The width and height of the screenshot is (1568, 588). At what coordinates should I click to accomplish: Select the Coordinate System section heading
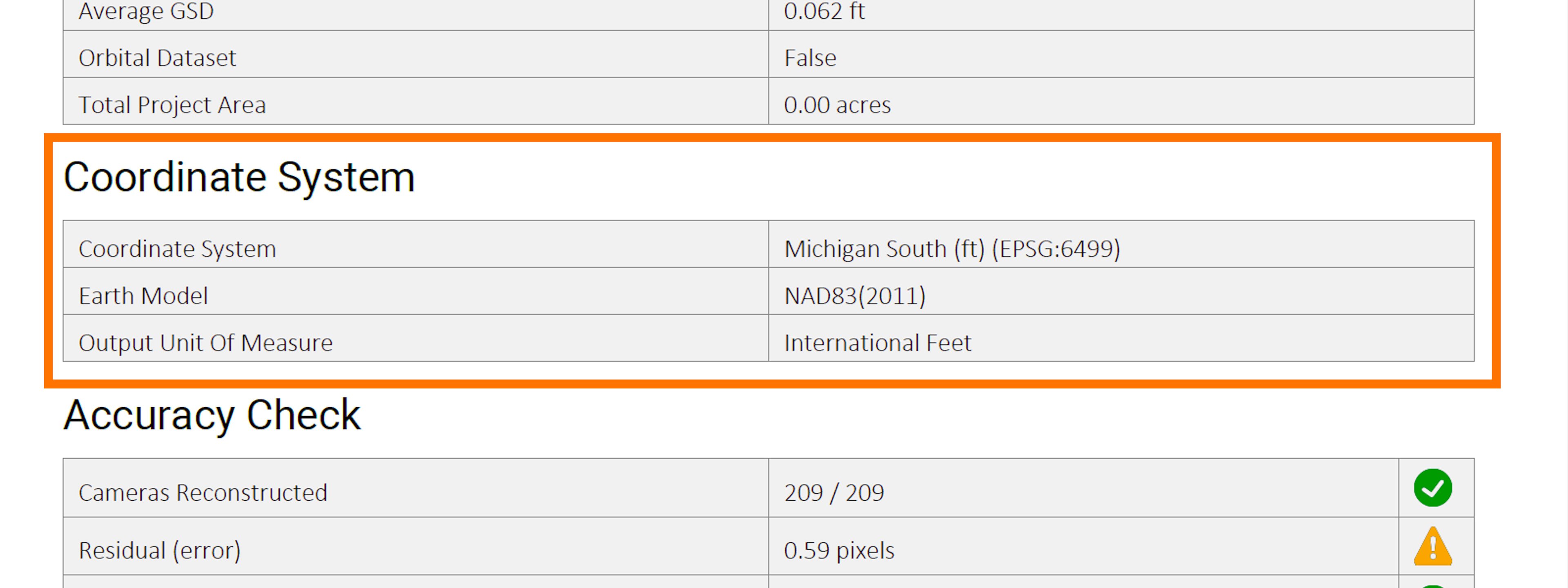pyautogui.click(x=239, y=178)
